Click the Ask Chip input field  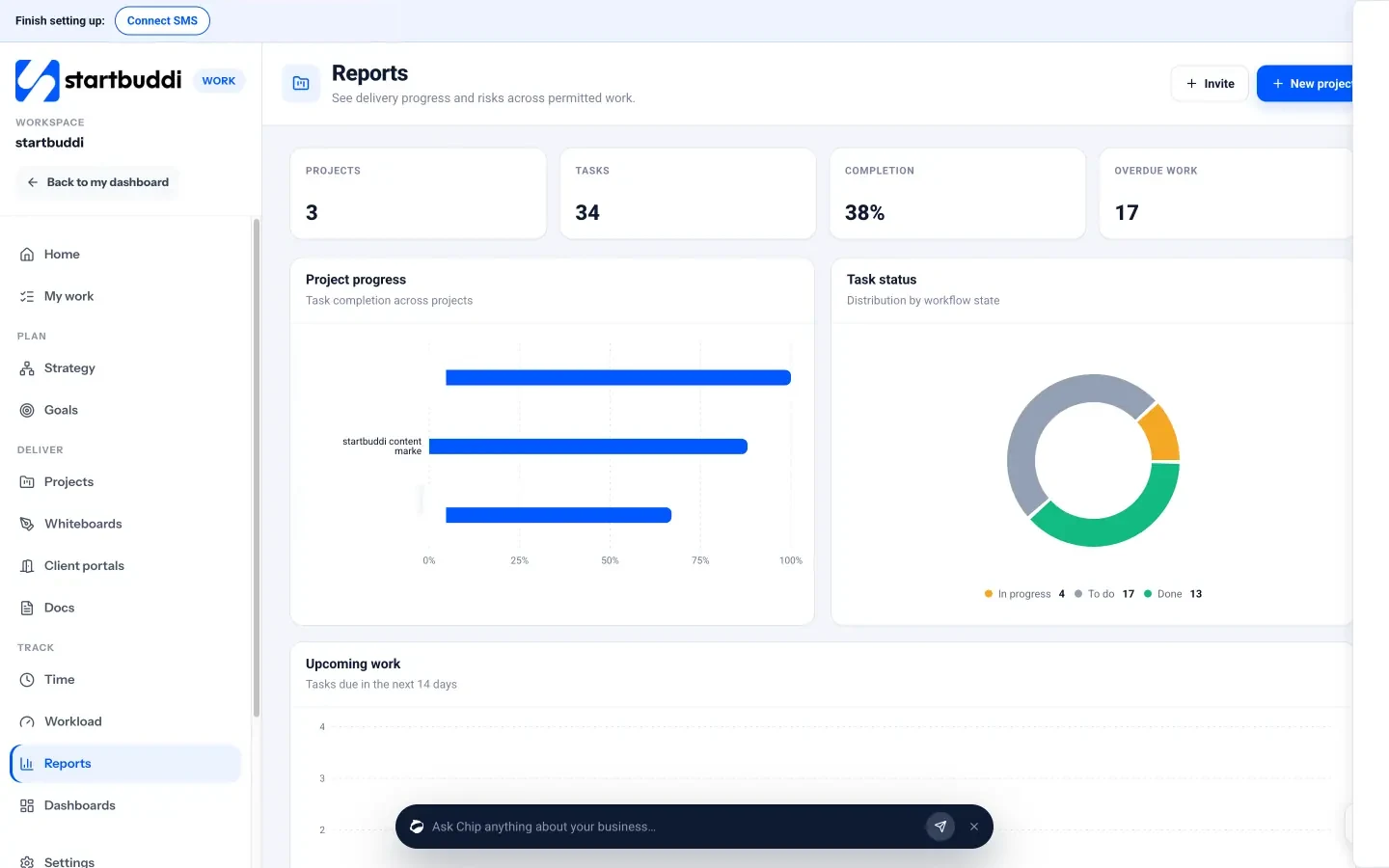pos(673,827)
